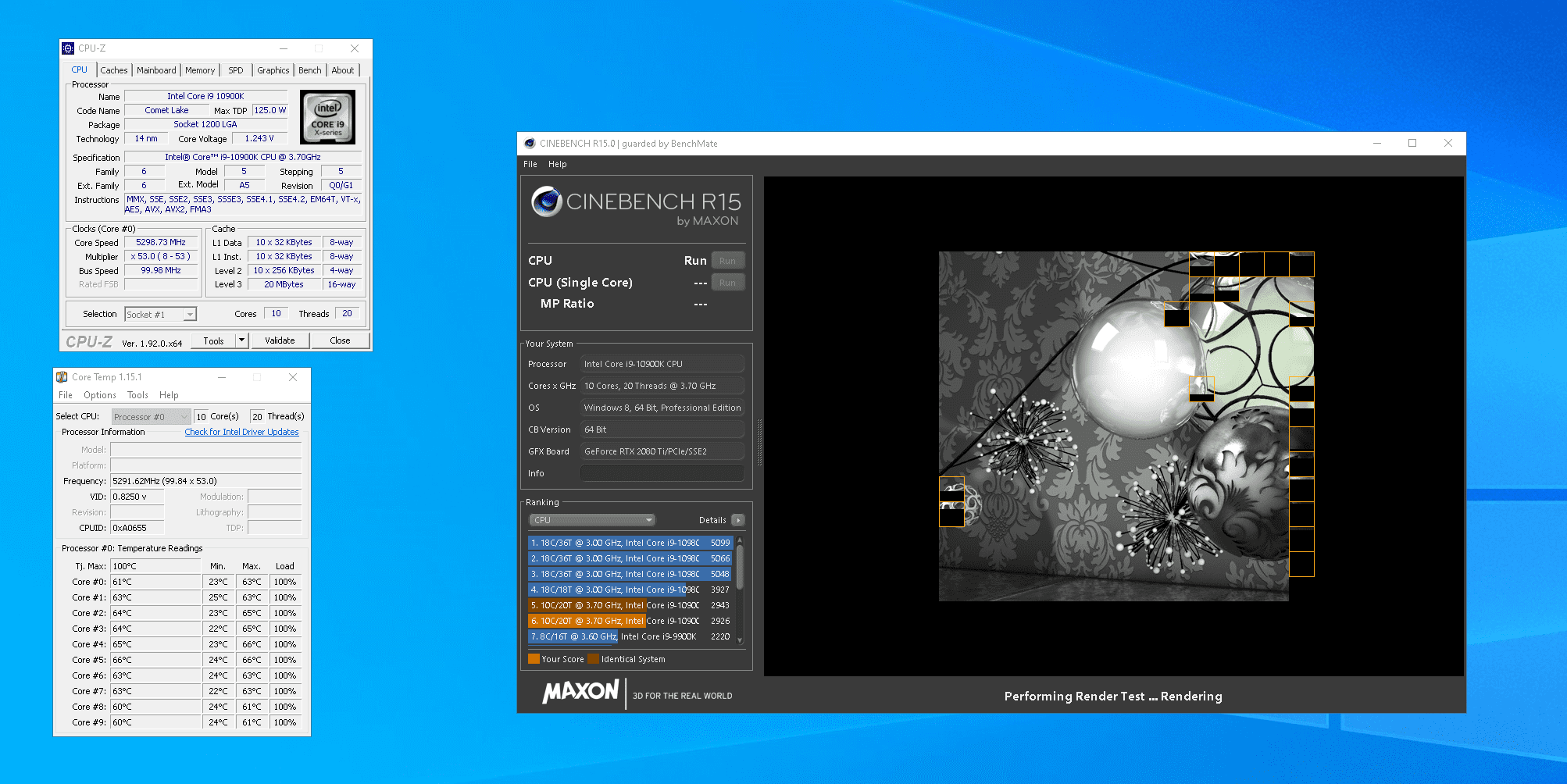Screen dimensions: 1567x784
Task: Click the ranking list scrollbar thumb
Action: tap(740, 566)
